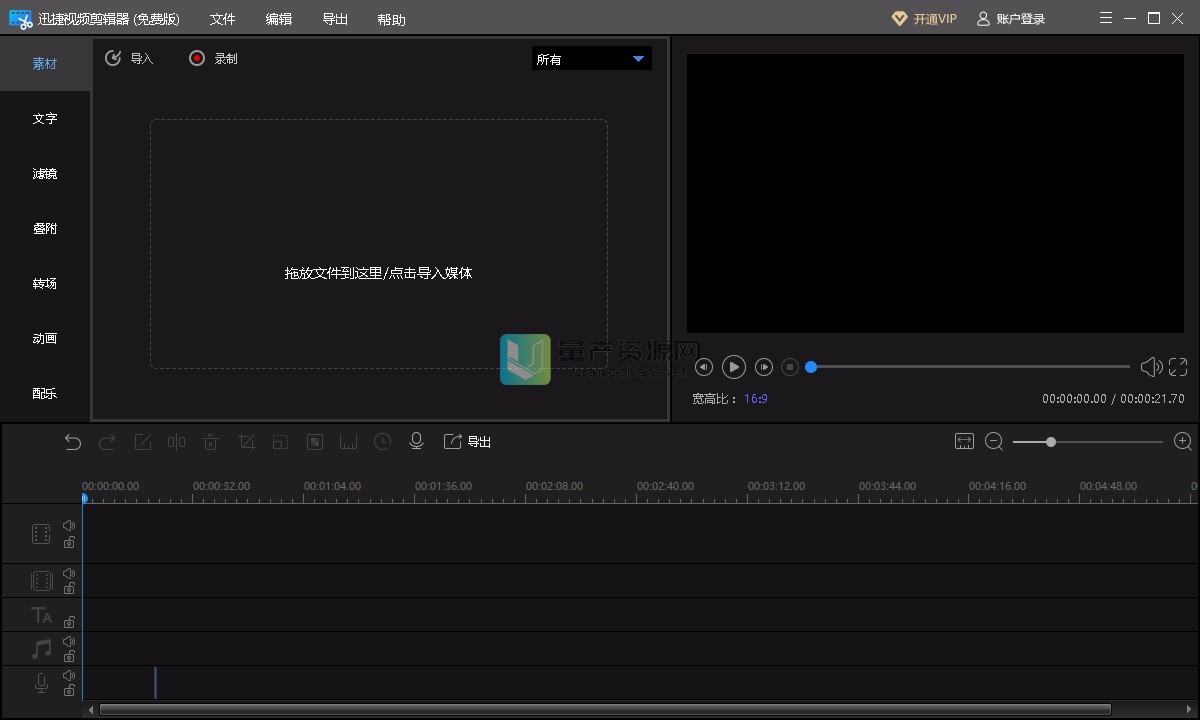Mute the voiceover track

pyautogui.click(x=69, y=676)
